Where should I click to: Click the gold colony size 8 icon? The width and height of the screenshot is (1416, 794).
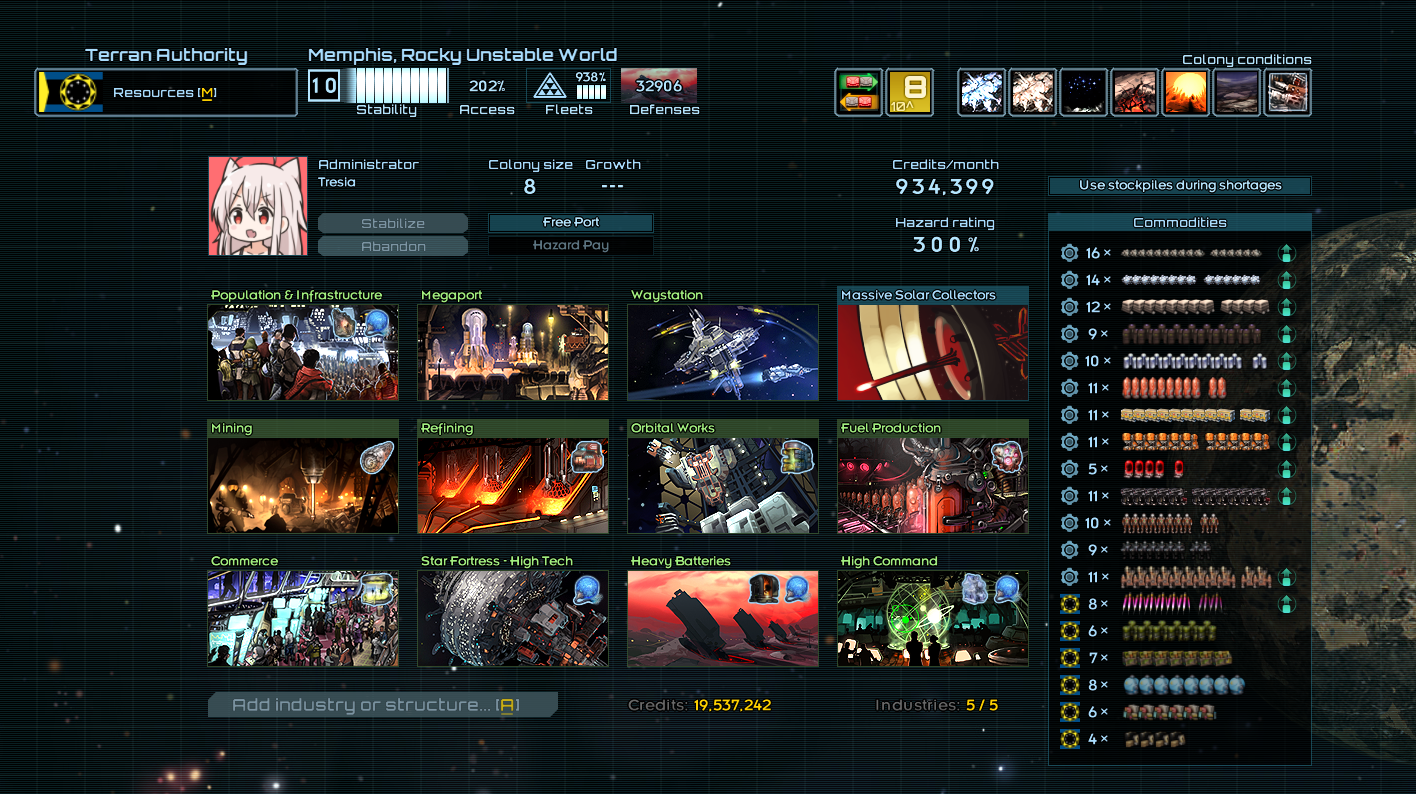(910, 93)
